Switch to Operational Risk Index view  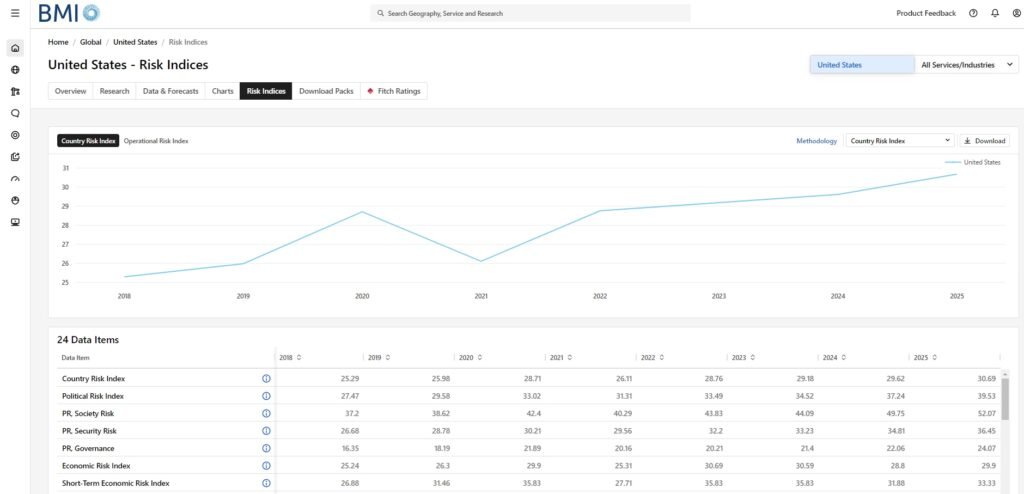pos(156,141)
